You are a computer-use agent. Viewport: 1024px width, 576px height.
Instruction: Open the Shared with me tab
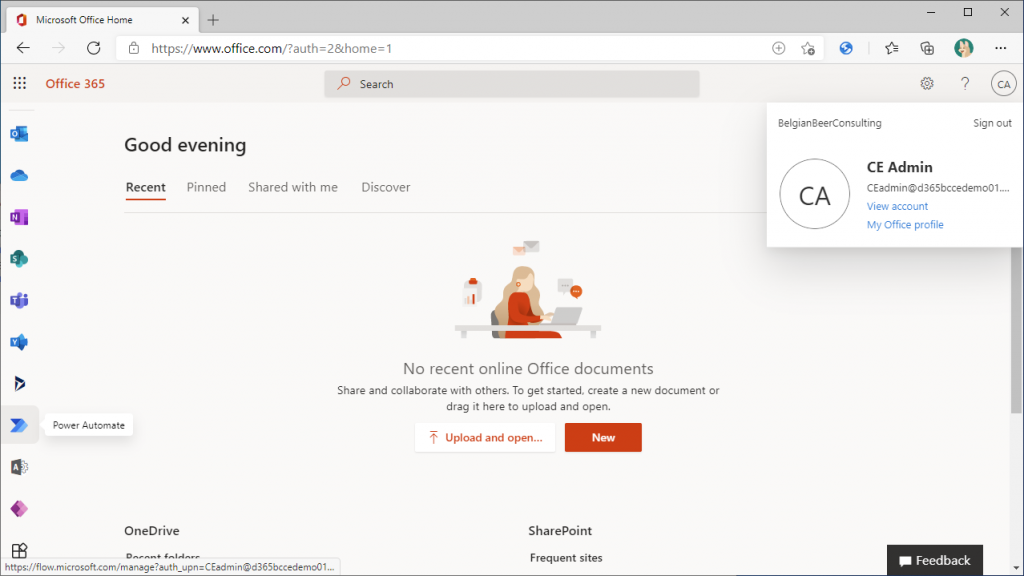click(x=293, y=187)
